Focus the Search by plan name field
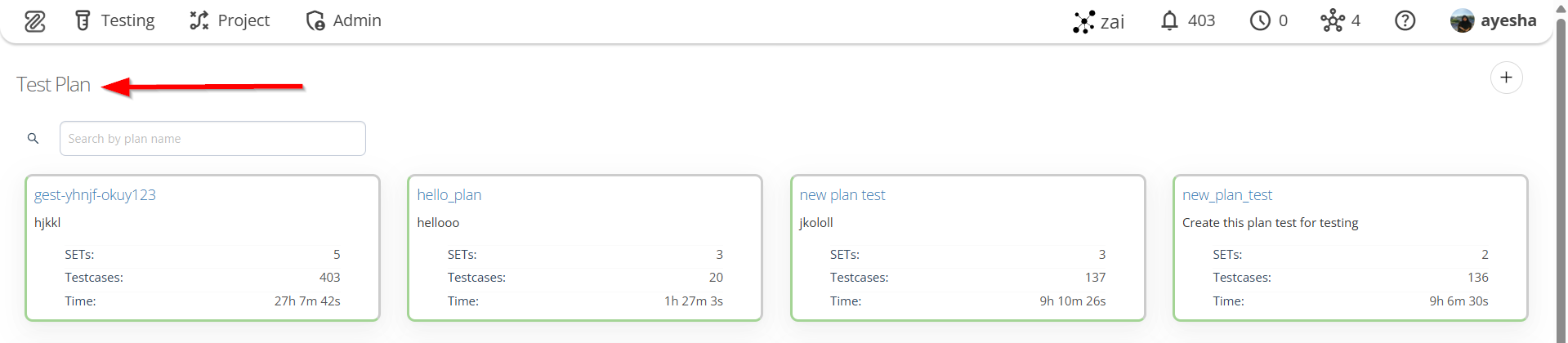Viewport: 1568px width, 343px height. 212,139
